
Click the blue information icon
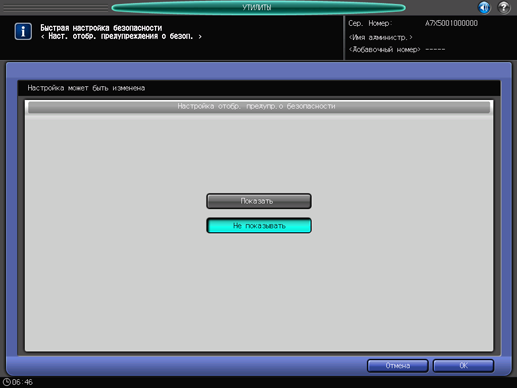coord(23,31)
